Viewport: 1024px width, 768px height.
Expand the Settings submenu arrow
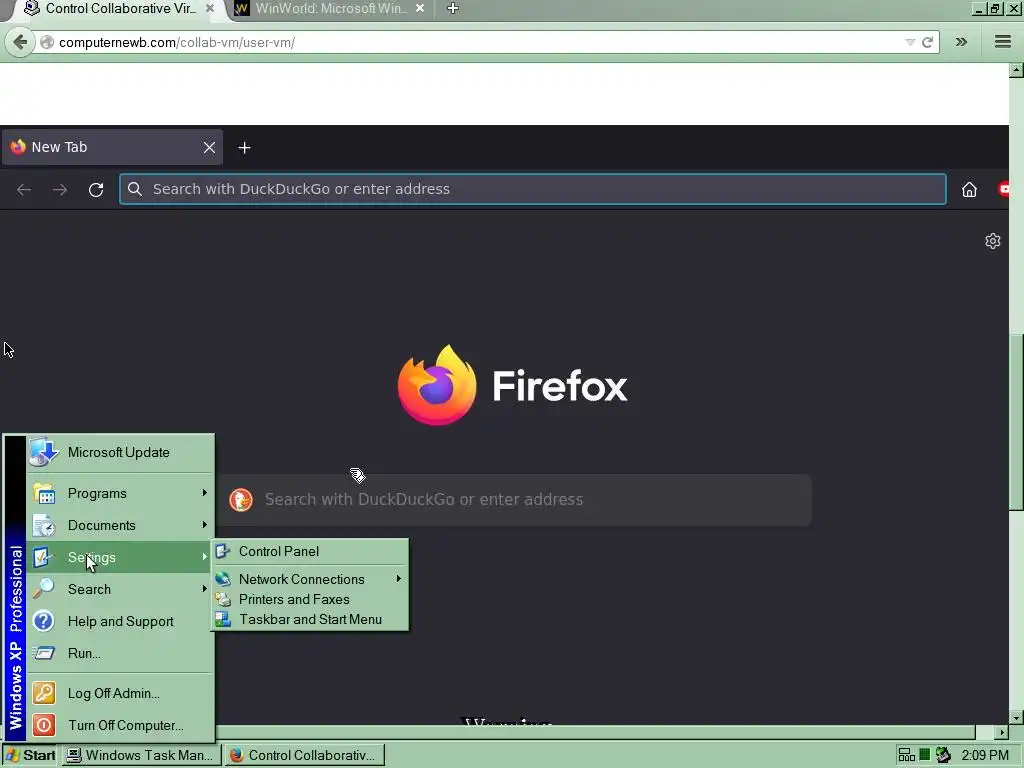click(204, 557)
